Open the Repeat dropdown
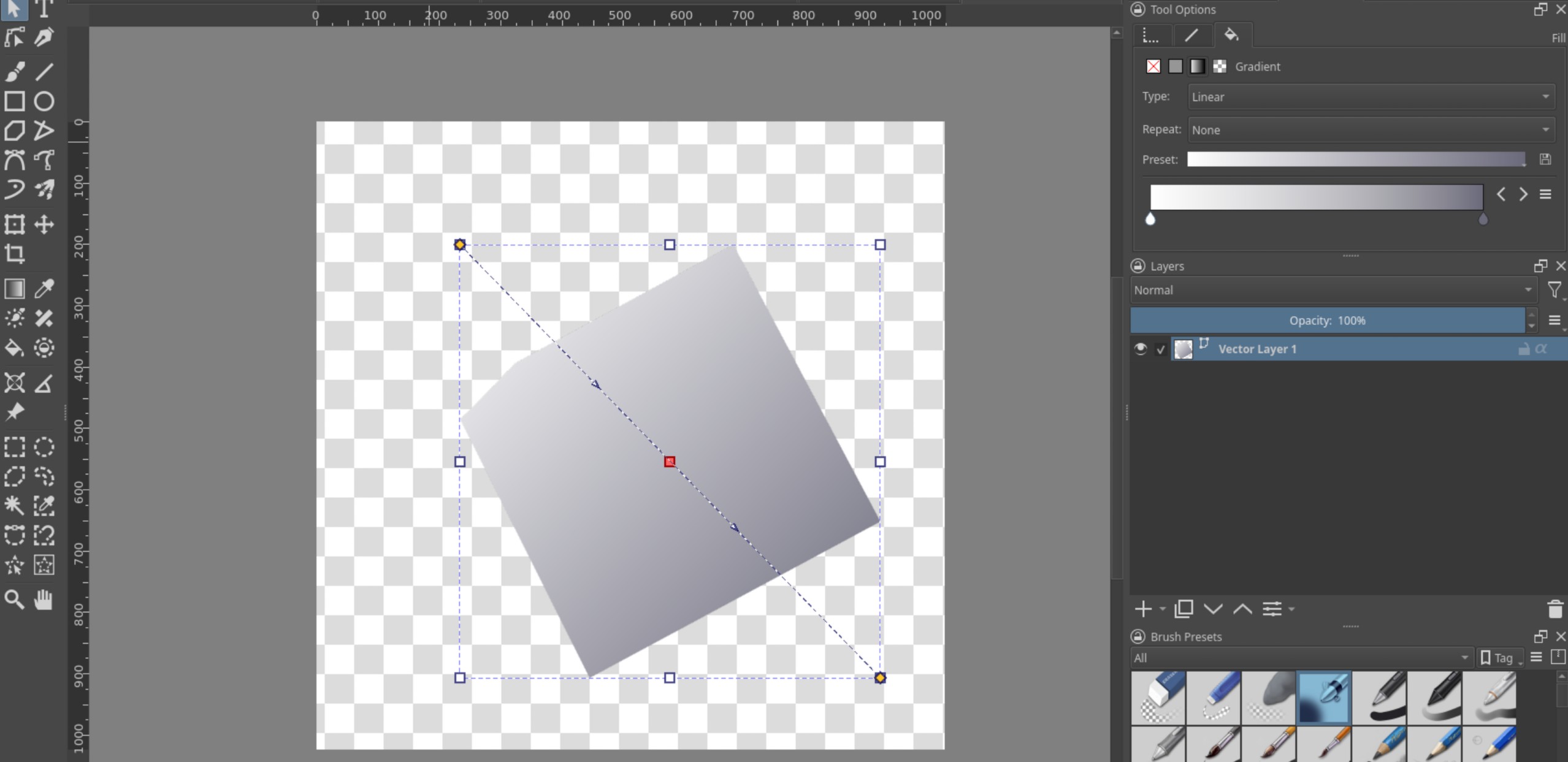The height and width of the screenshot is (762, 1568). [1371, 130]
